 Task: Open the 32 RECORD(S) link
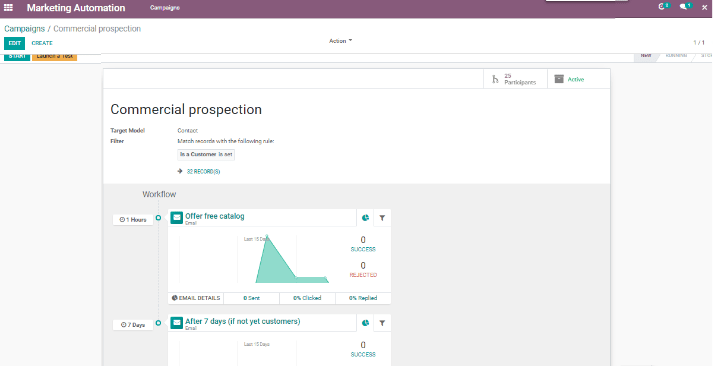pos(204,171)
